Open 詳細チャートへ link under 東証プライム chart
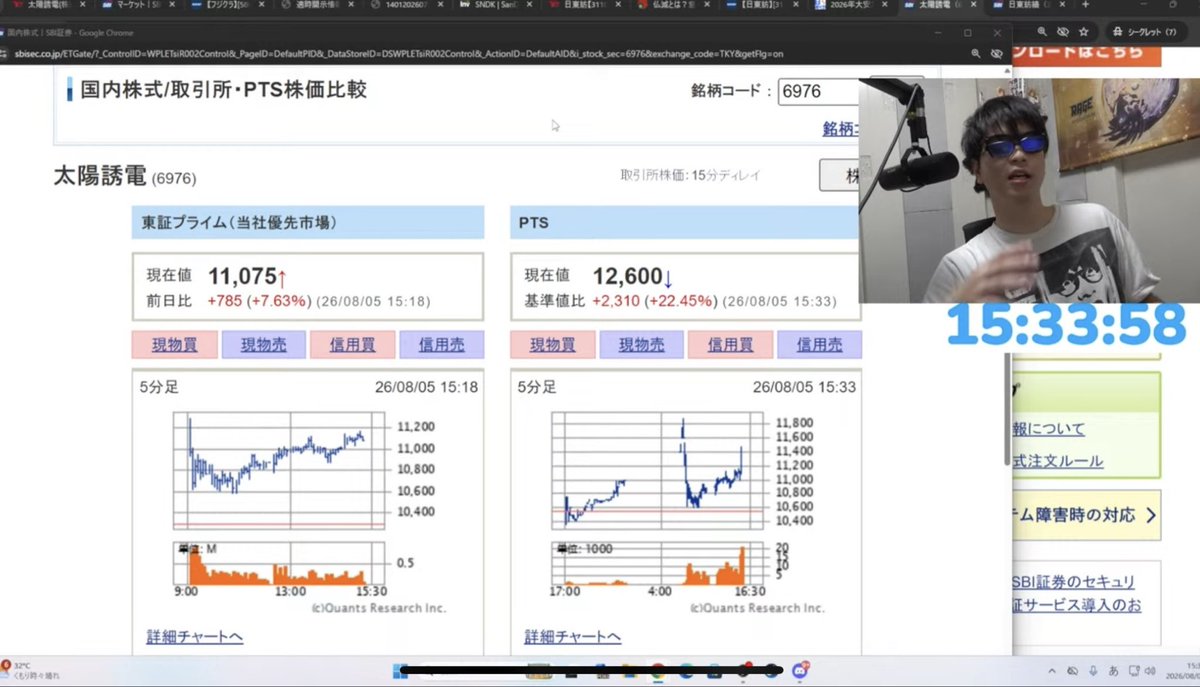 coord(195,637)
